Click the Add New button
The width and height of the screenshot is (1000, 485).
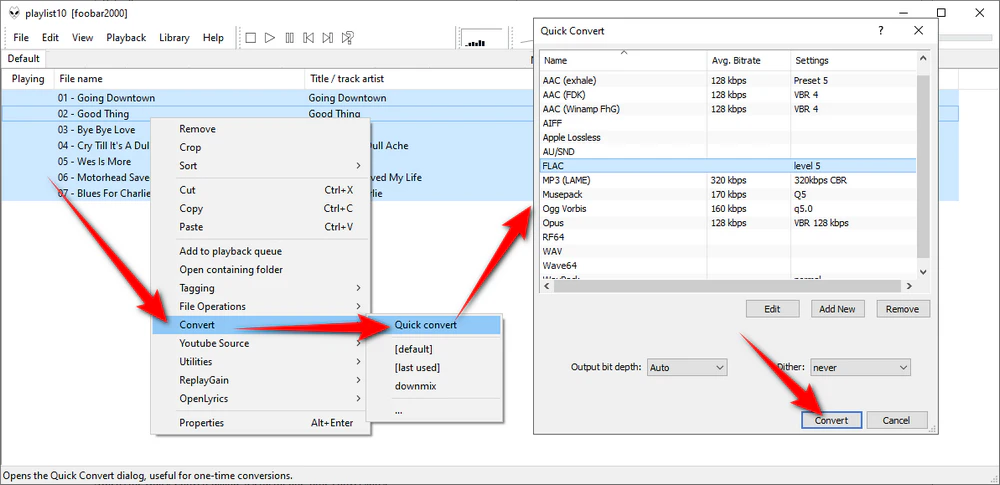click(x=837, y=309)
